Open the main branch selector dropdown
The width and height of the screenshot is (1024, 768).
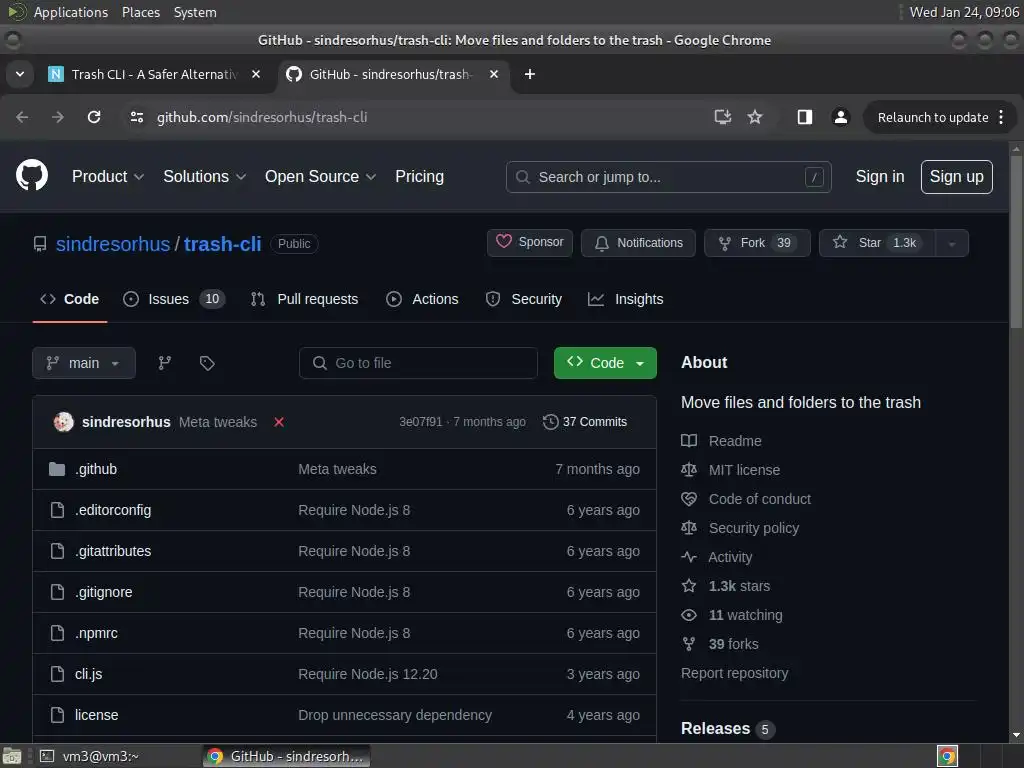pos(84,363)
